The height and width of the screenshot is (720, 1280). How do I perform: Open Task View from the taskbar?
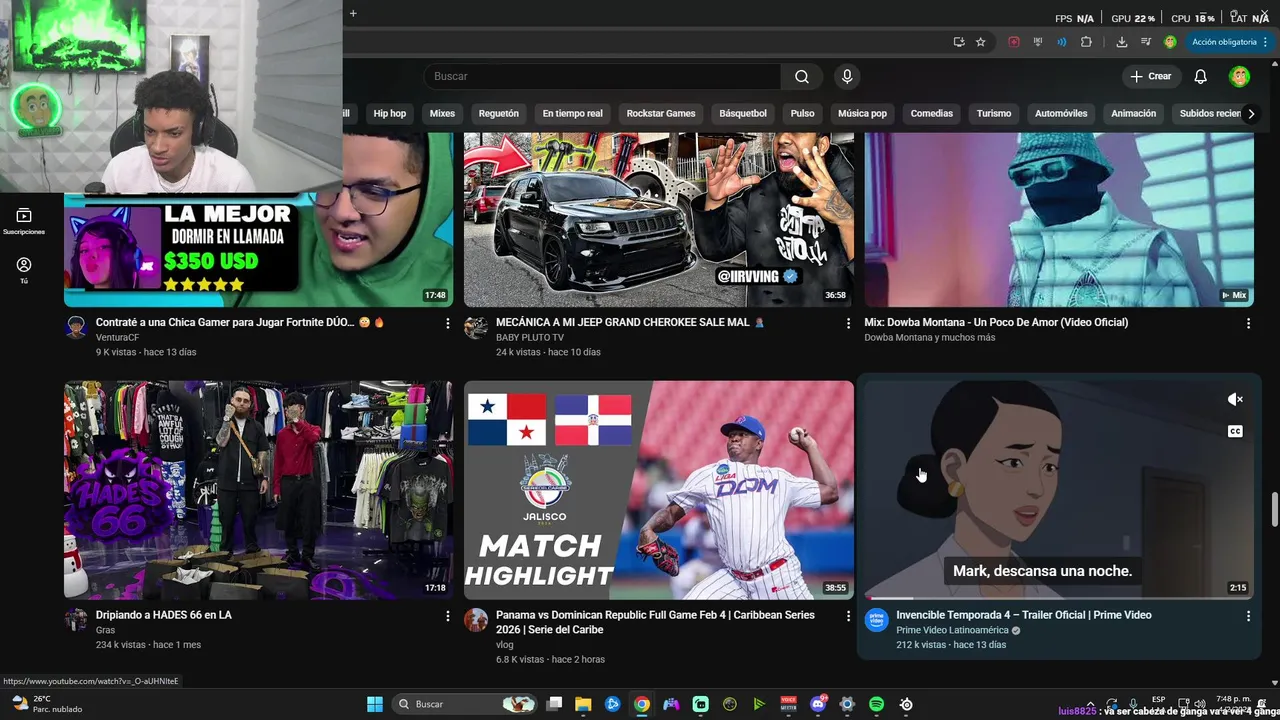tap(554, 704)
